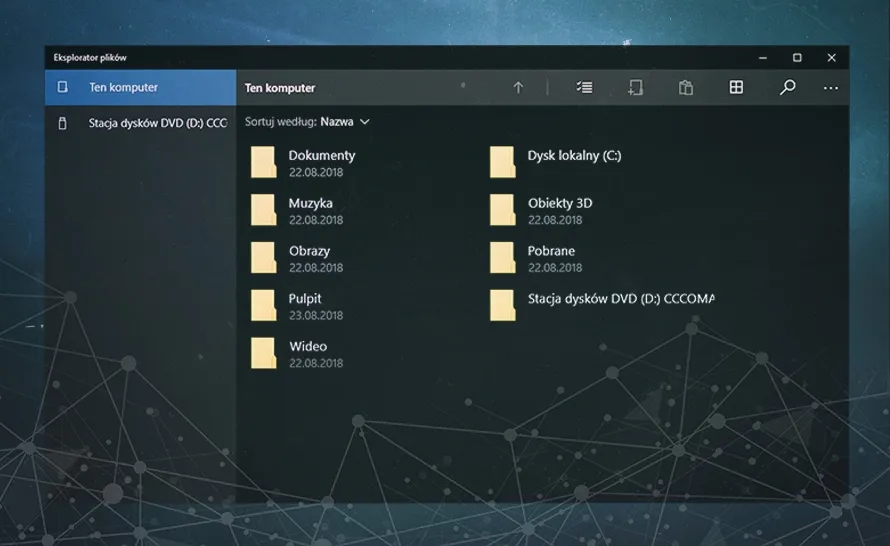
Task: Click the Dysk lokalny (C:) icon
Action: coord(502,162)
